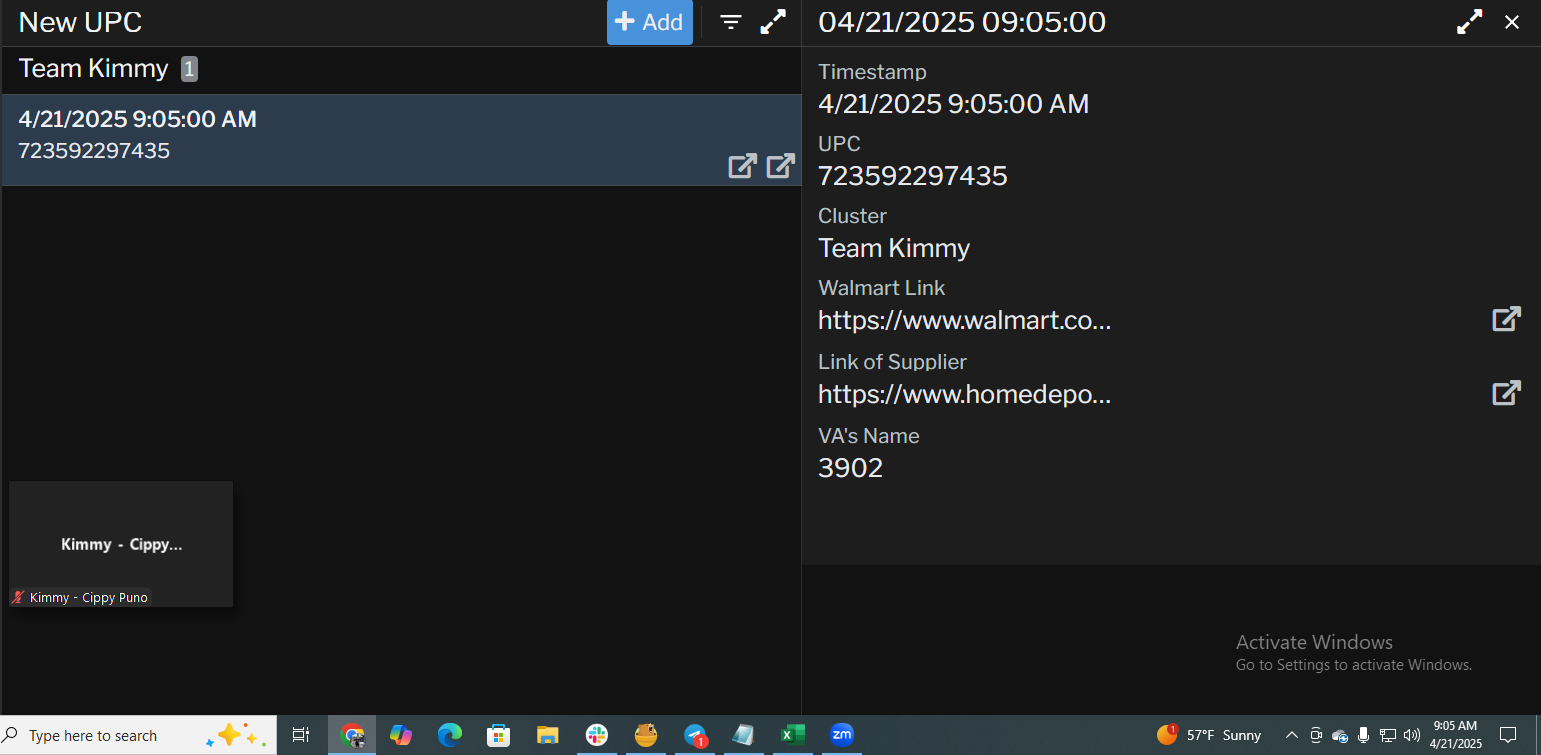Open the Walmart Link external icon

pyautogui.click(x=1506, y=319)
